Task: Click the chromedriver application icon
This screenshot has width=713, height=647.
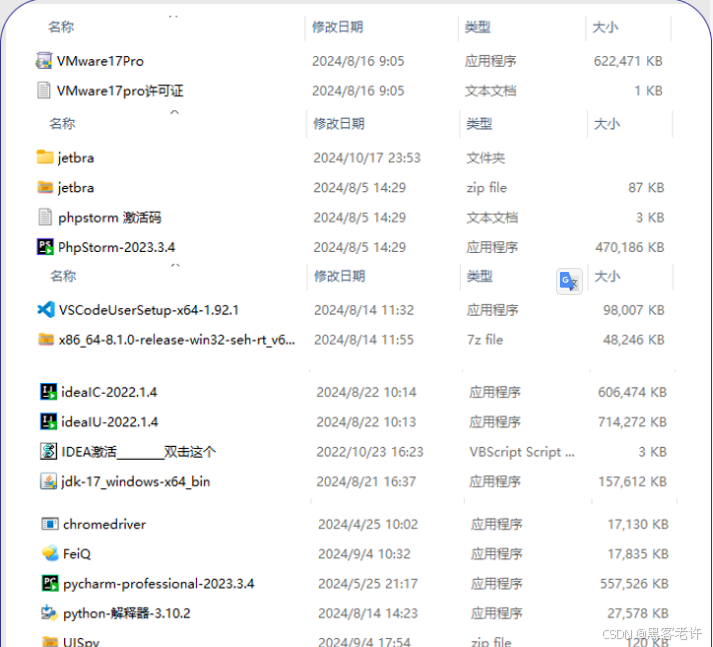Action: pyautogui.click(x=50, y=524)
